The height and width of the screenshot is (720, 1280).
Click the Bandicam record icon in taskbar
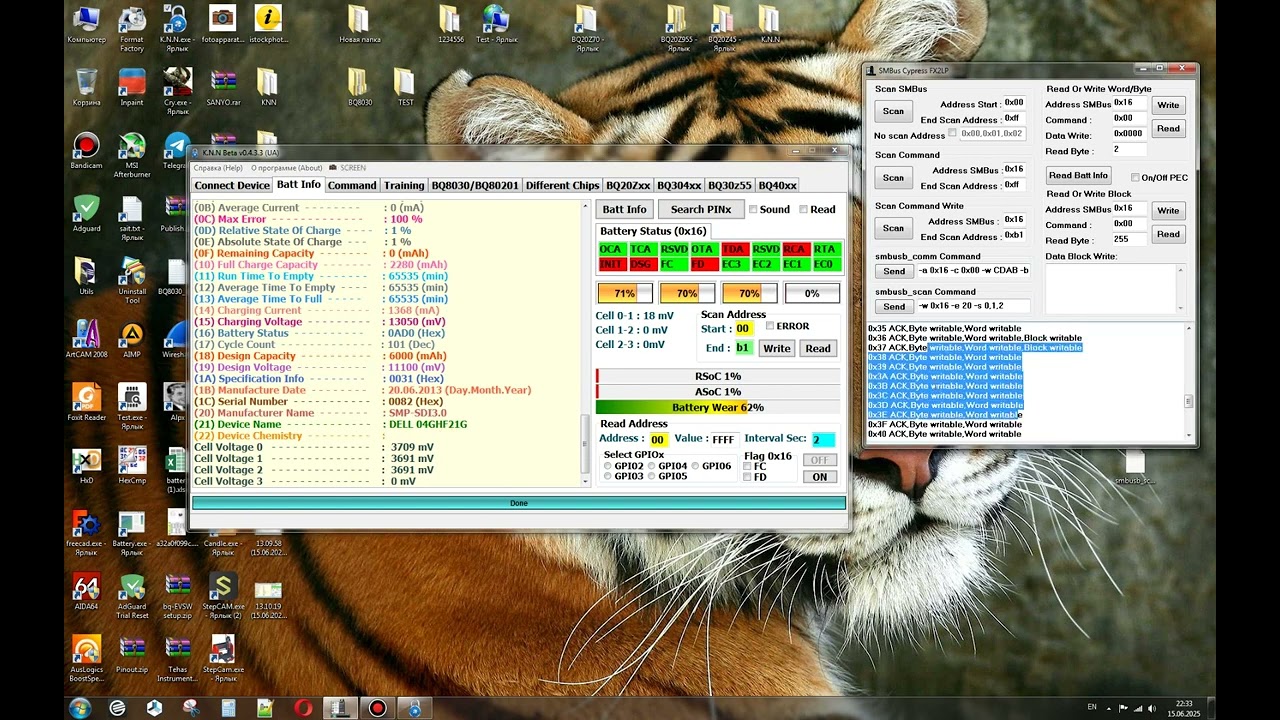tap(377, 708)
